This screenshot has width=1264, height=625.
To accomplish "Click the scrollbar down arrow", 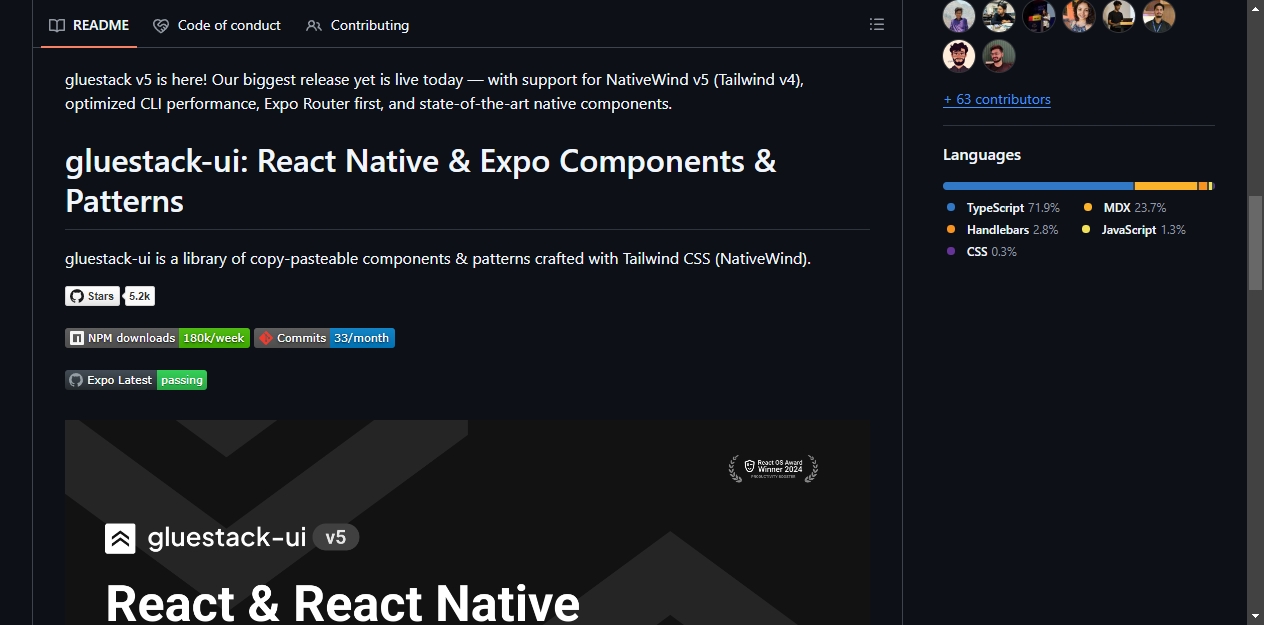I will click(1255, 615).
